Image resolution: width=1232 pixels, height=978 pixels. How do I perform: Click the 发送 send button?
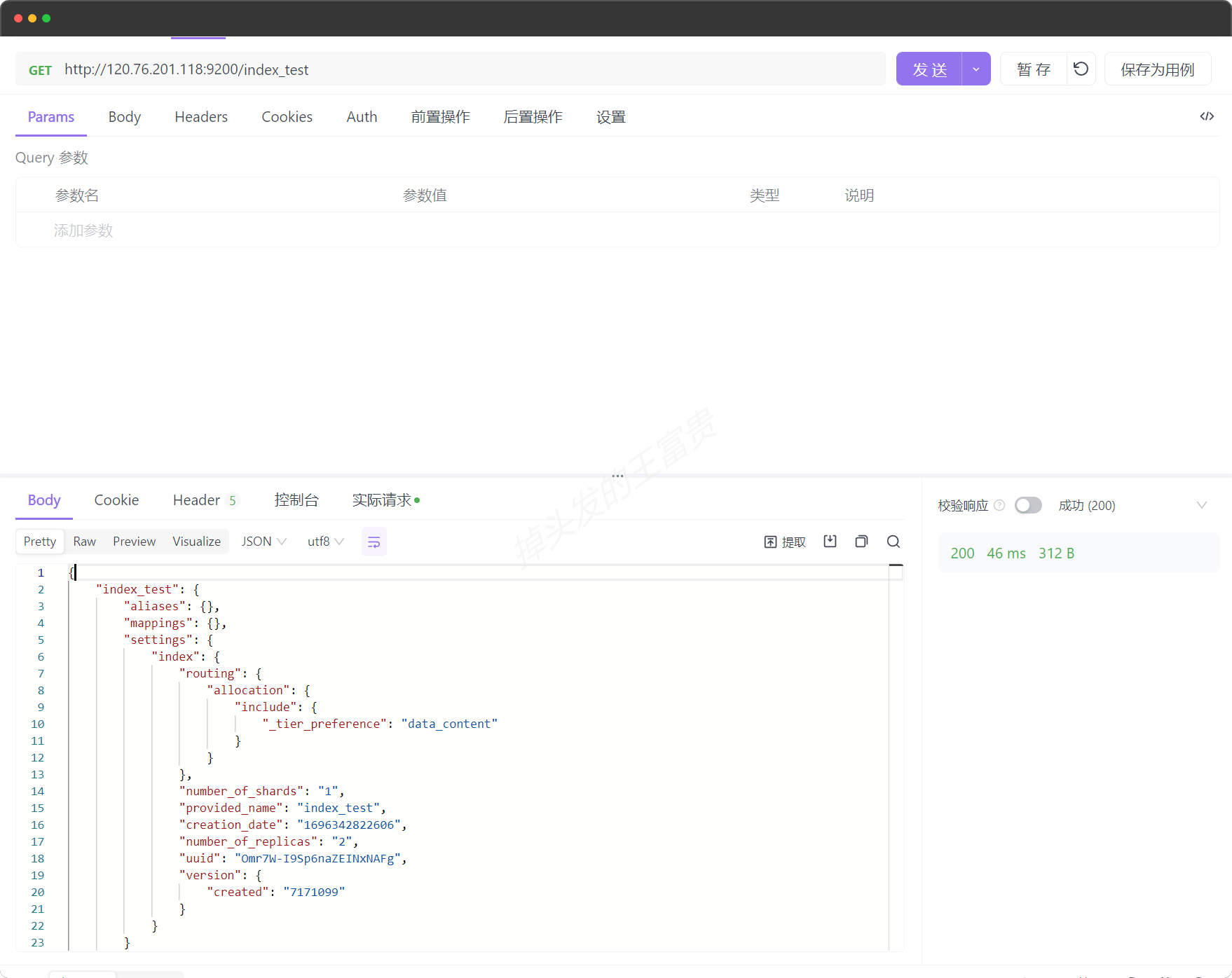point(929,69)
